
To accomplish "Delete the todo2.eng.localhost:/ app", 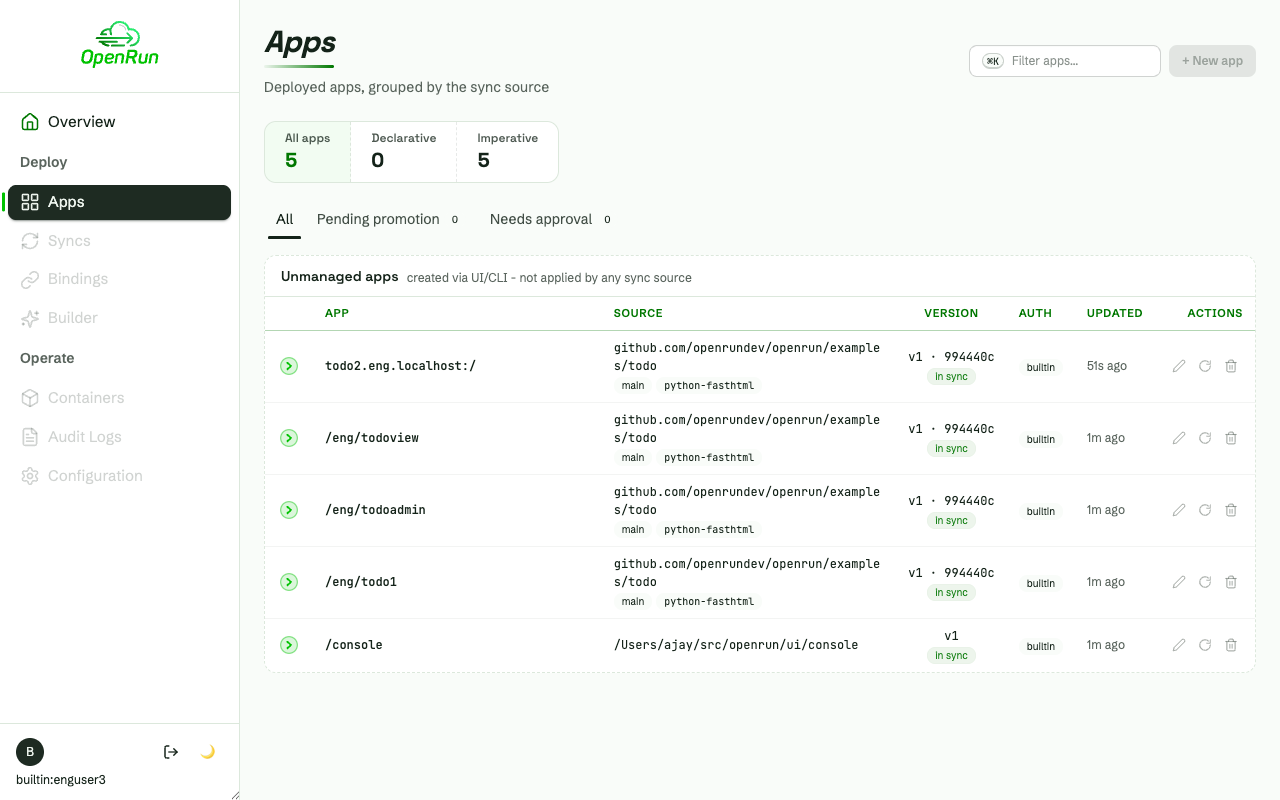I will coord(1231,366).
